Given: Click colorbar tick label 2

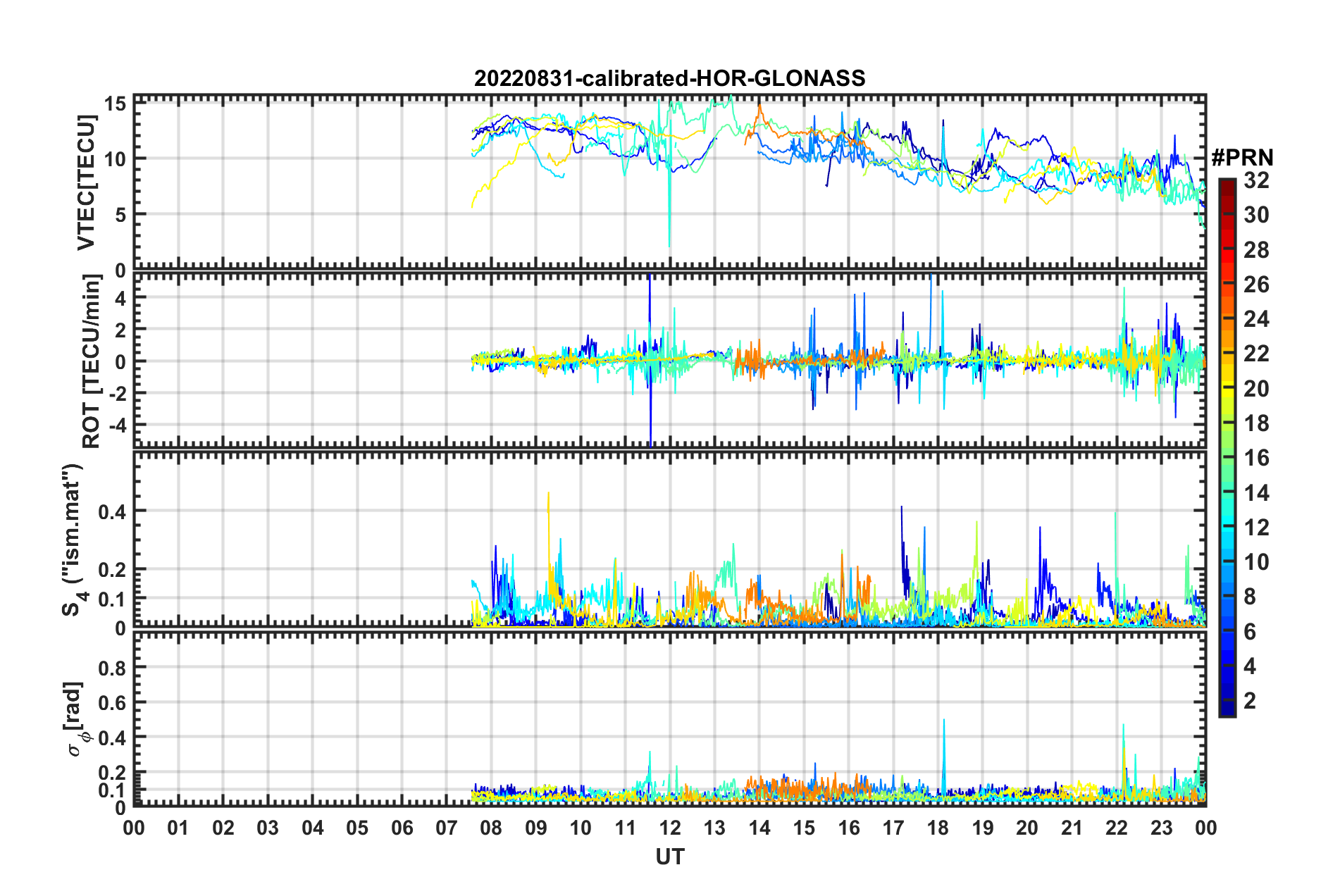Looking at the screenshot, I should click(x=1250, y=701).
